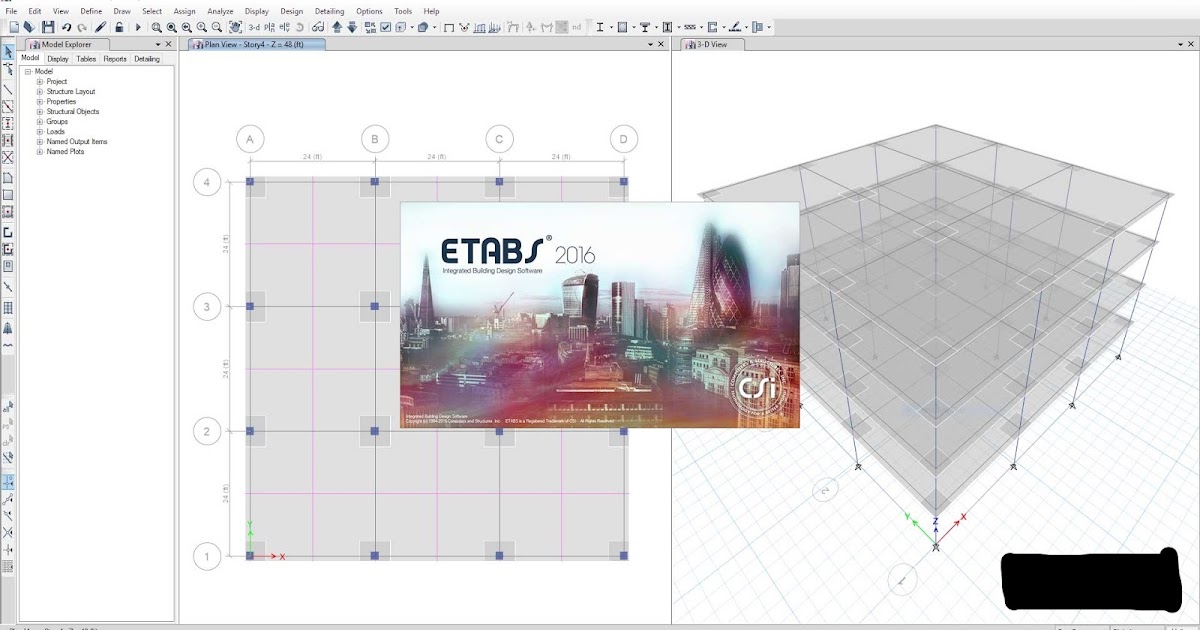1200x630 pixels.
Task: Click the grid line A bubble in plan view
Action: pos(249,139)
